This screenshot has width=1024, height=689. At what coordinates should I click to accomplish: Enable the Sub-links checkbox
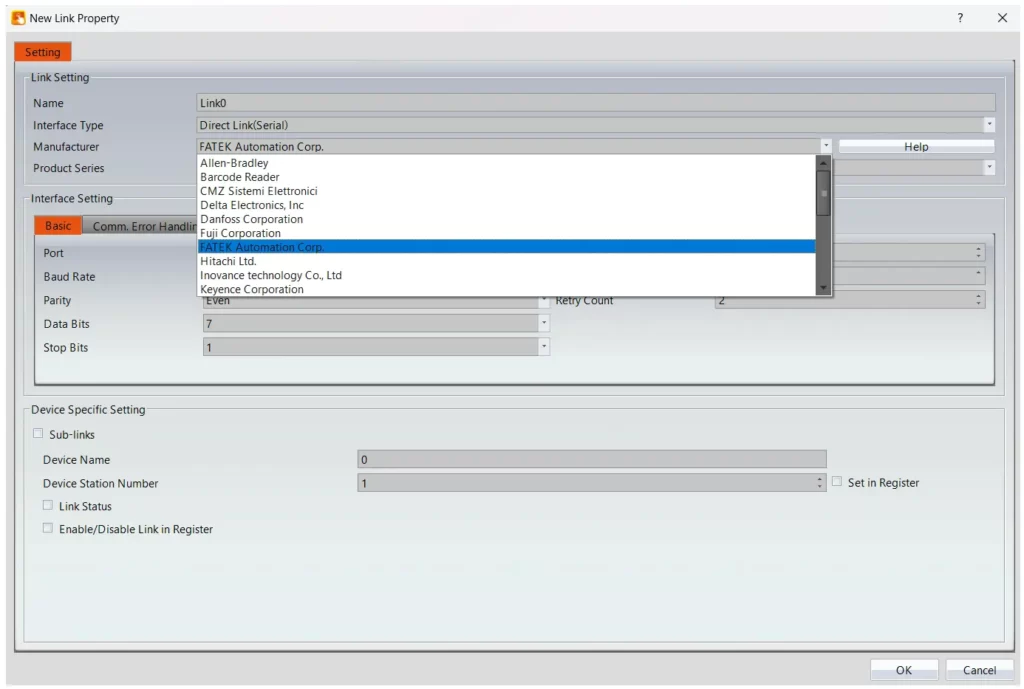(x=39, y=434)
